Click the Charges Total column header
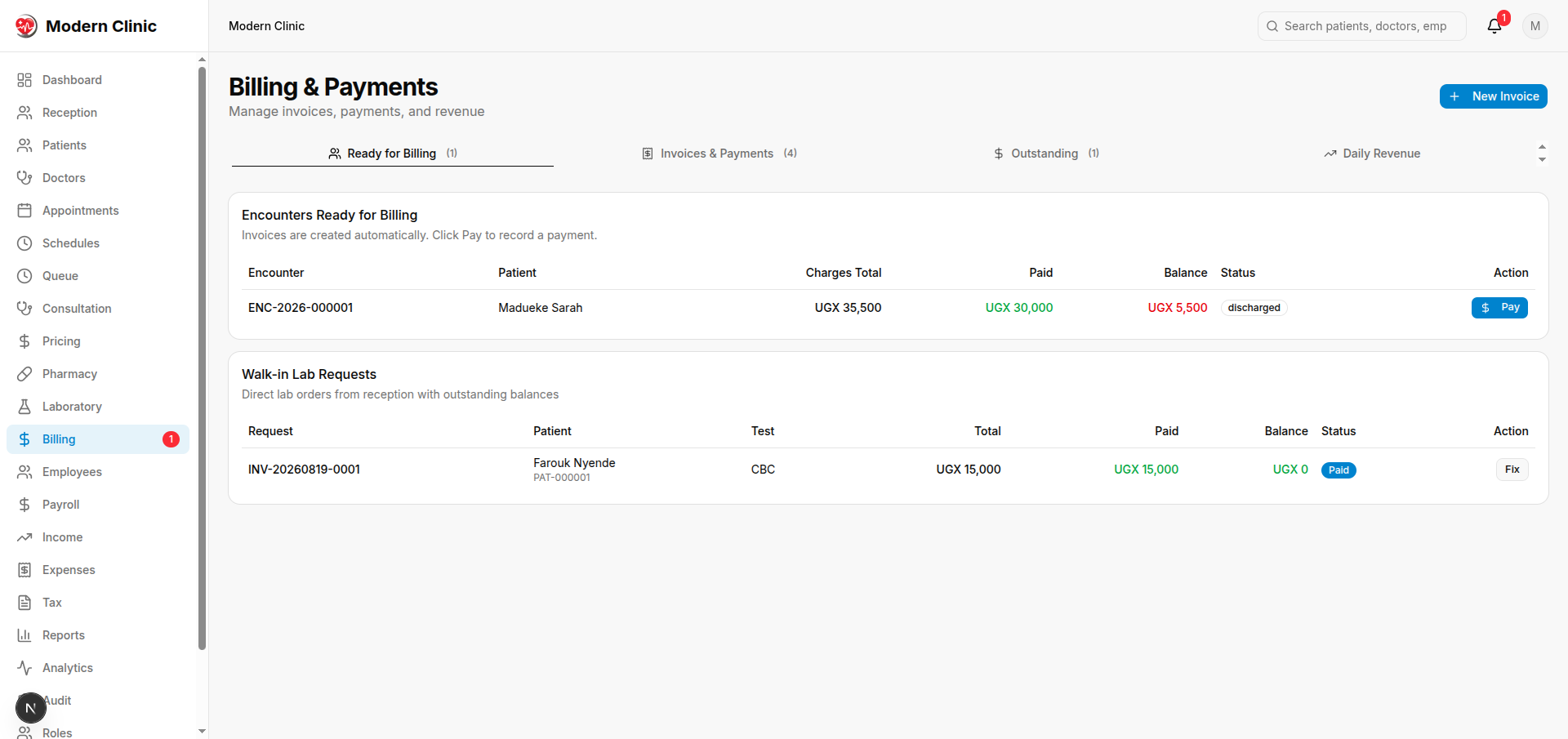The image size is (1568, 739). [844, 273]
